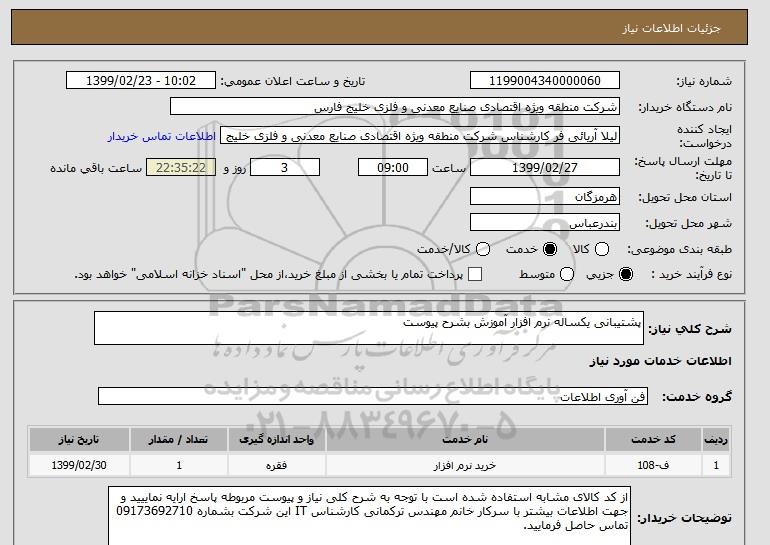770x545 pixels.
Task: Click the request creator field لیلا آریائی فر
Action: pyautogui.click(x=420, y=136)
